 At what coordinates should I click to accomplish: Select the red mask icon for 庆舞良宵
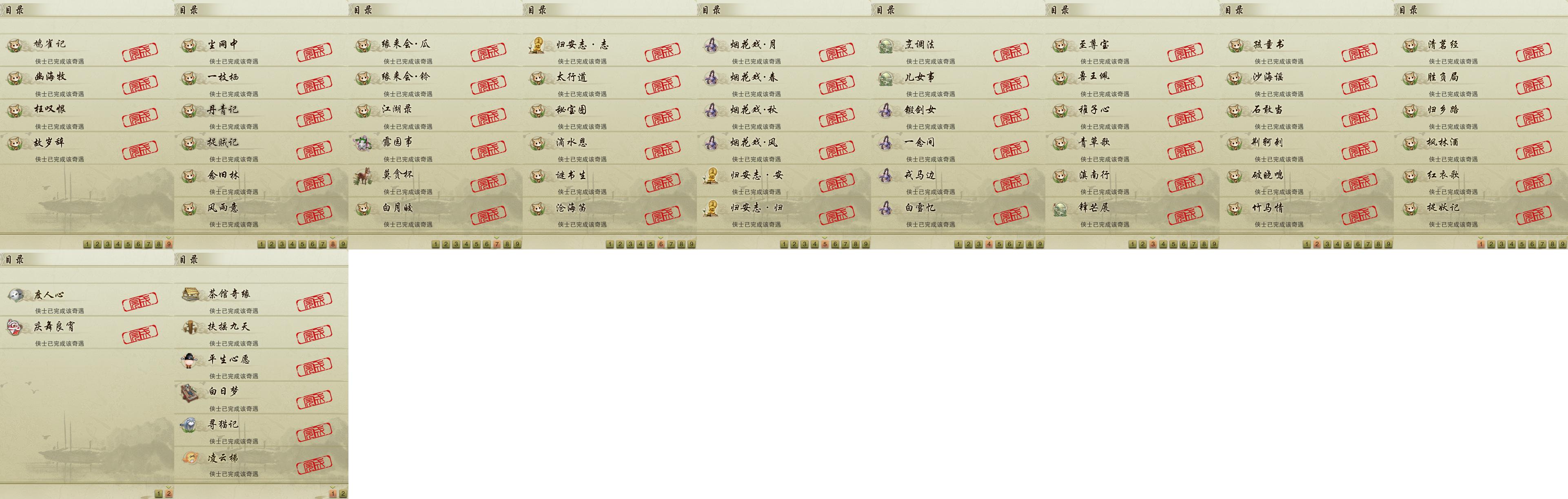(x=15, y=327)
